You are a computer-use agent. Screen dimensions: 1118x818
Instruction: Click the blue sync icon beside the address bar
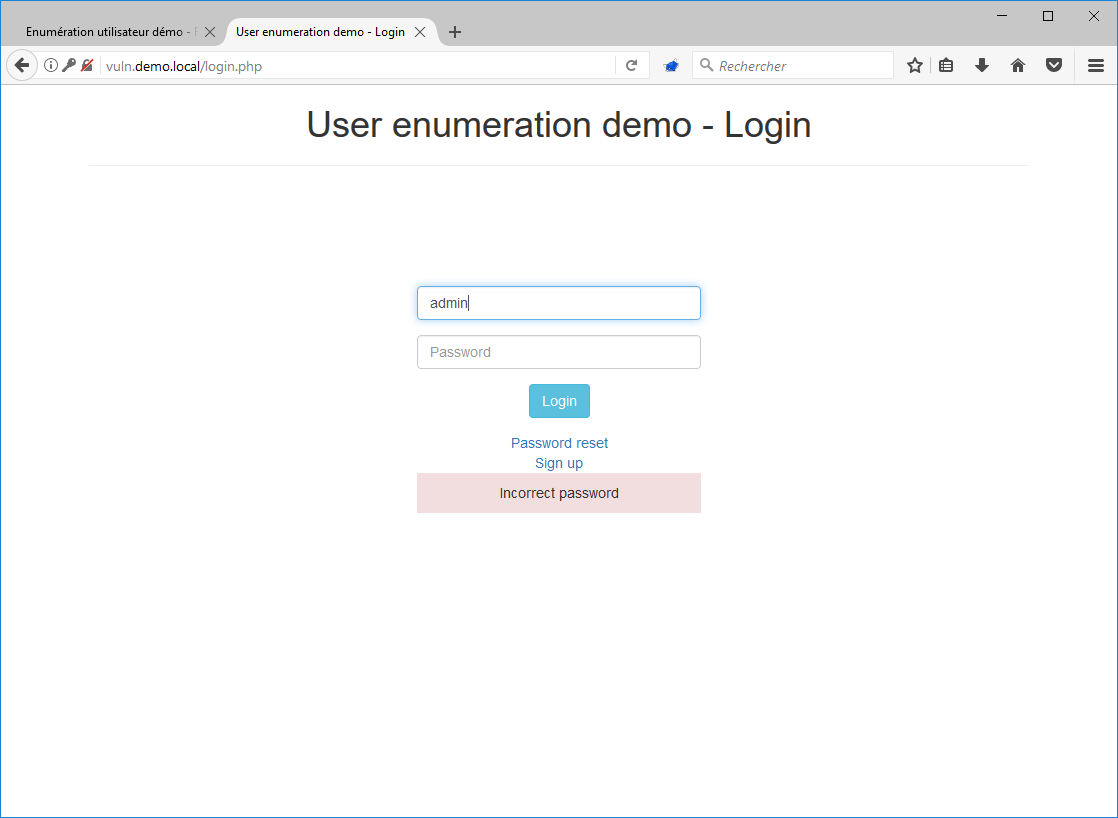point(671,64)
